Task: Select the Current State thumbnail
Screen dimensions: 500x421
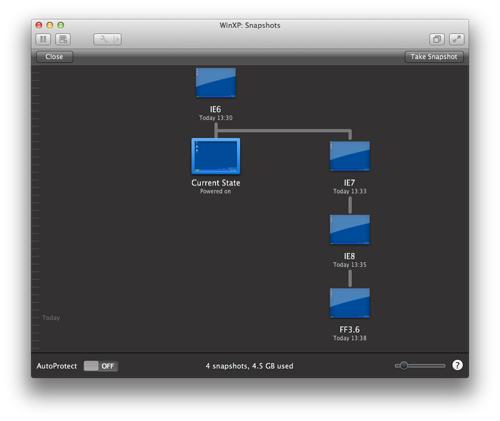Action: click(x=216, y=156)
